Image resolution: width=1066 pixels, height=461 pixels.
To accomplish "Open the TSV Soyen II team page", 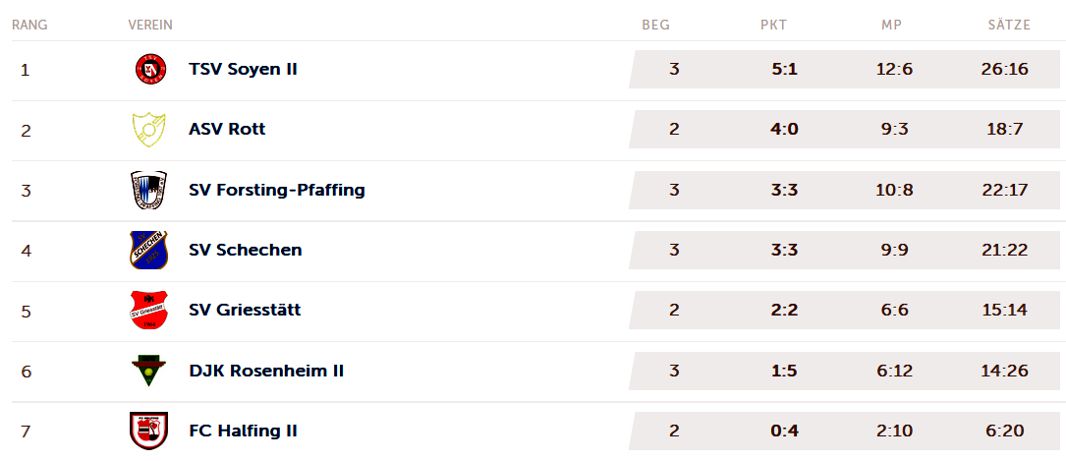I will (x=243, y=69).
